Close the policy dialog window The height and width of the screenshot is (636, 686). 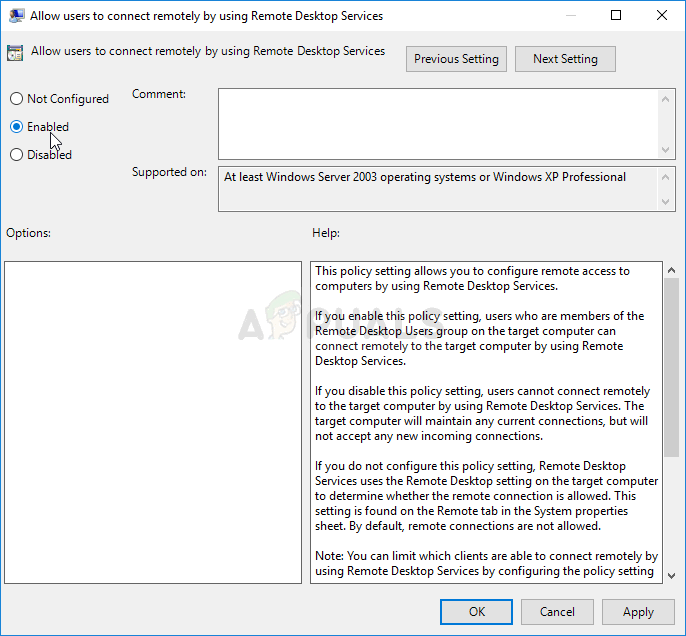662,15
